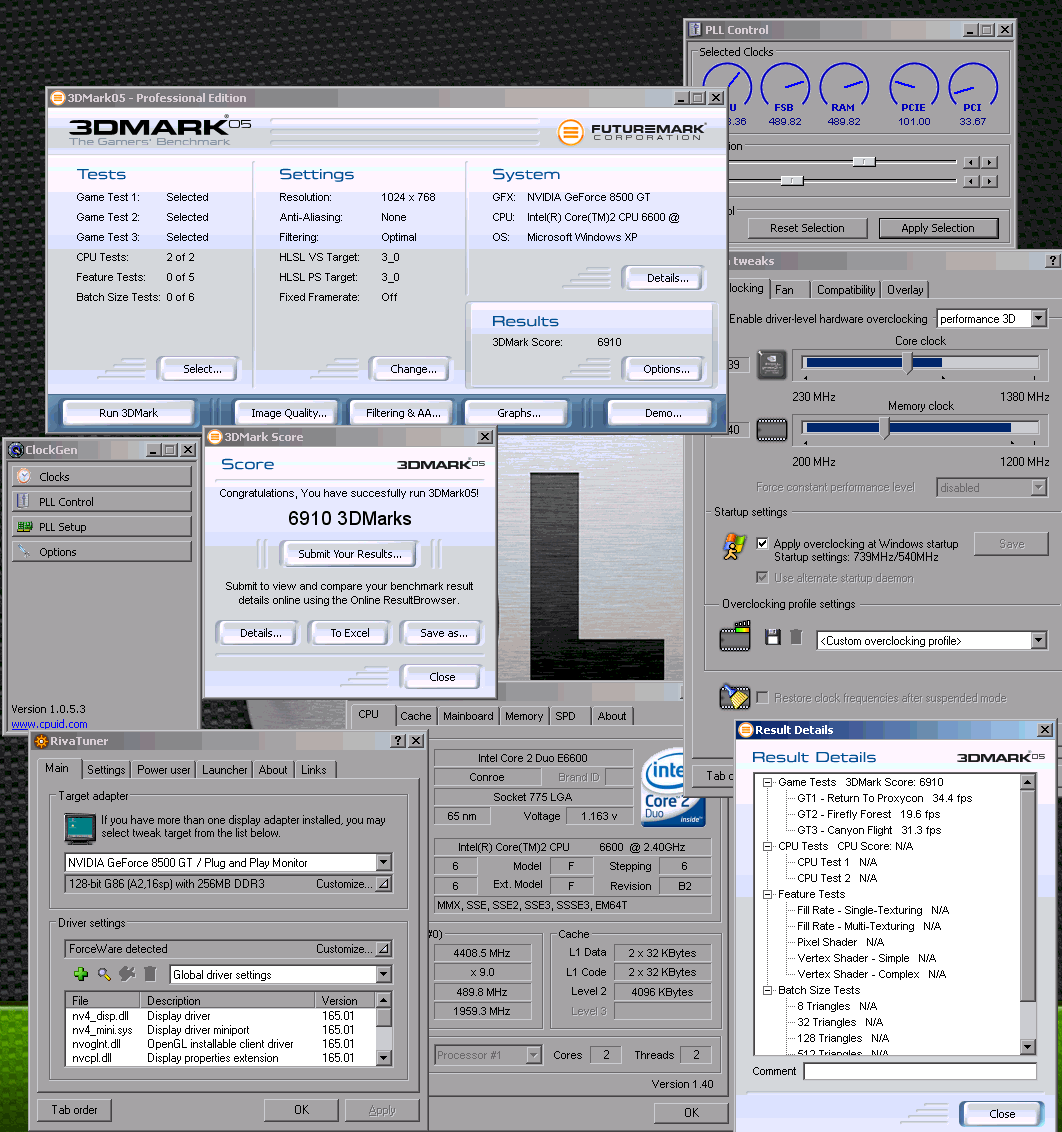1062x1132 pixels.
Task: Toggle Use alternate startup daemon checkbox
Action: click(x=762, y=577)
